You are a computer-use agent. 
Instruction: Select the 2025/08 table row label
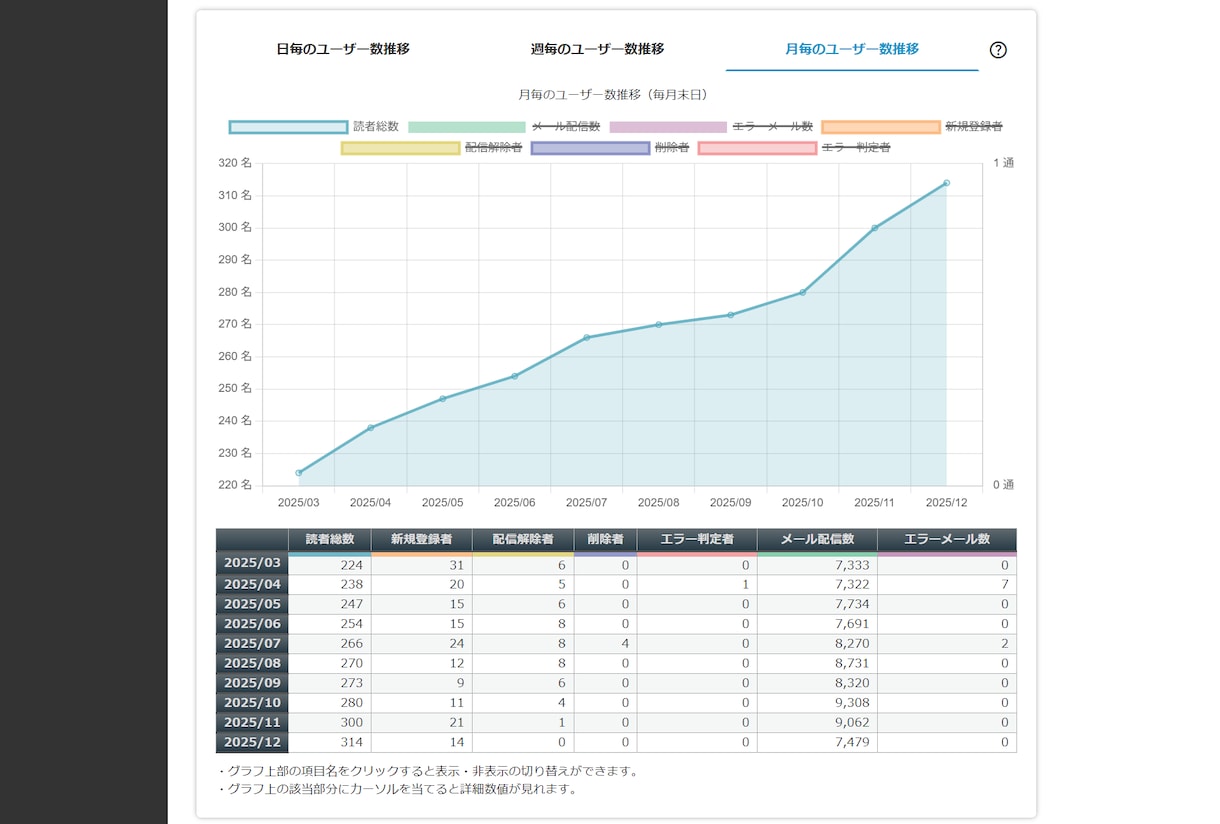point(252,663)
